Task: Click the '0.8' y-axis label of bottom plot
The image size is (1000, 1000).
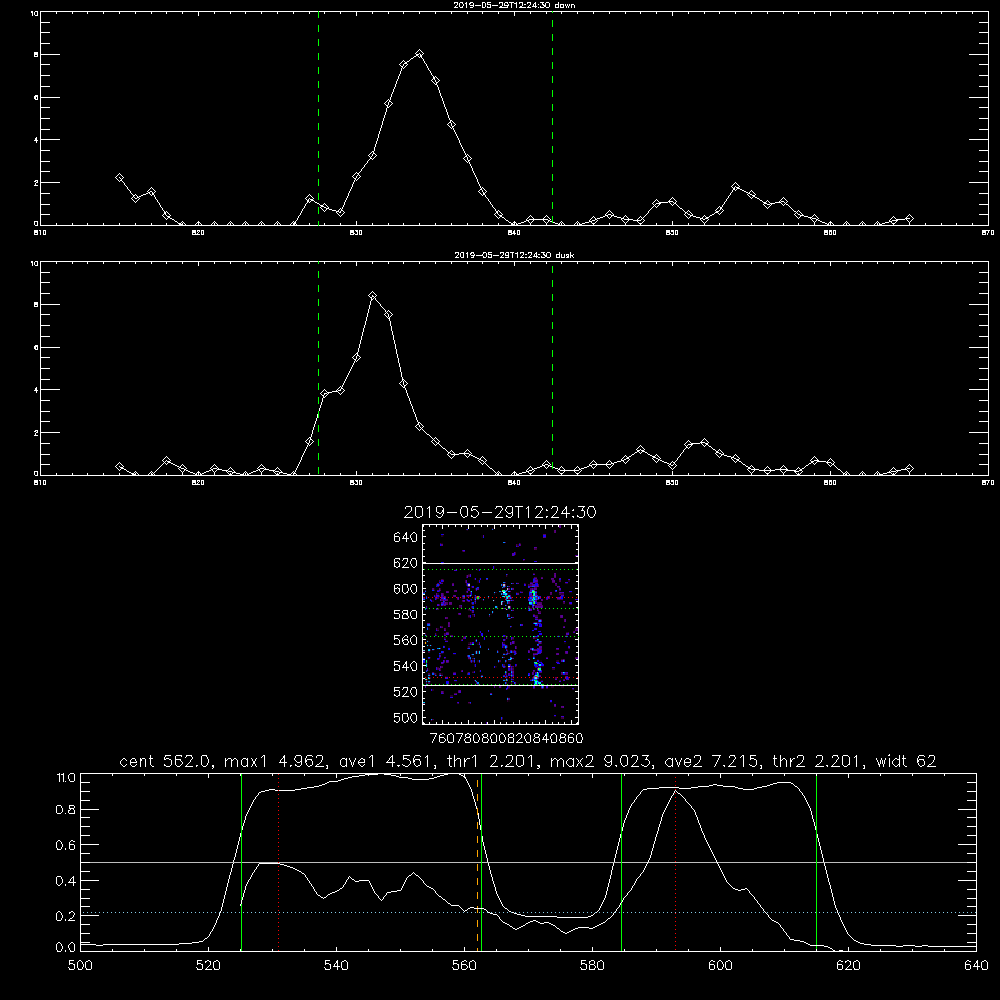Action: (66, 810)
